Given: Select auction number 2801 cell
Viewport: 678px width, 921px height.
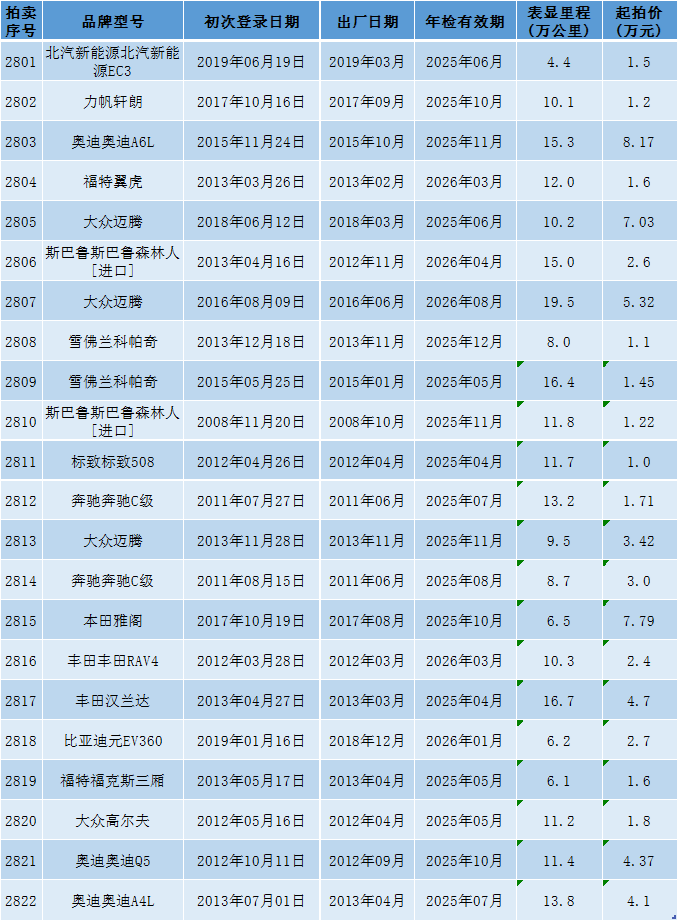Looking at the screenshot, I should click(21, 62).
